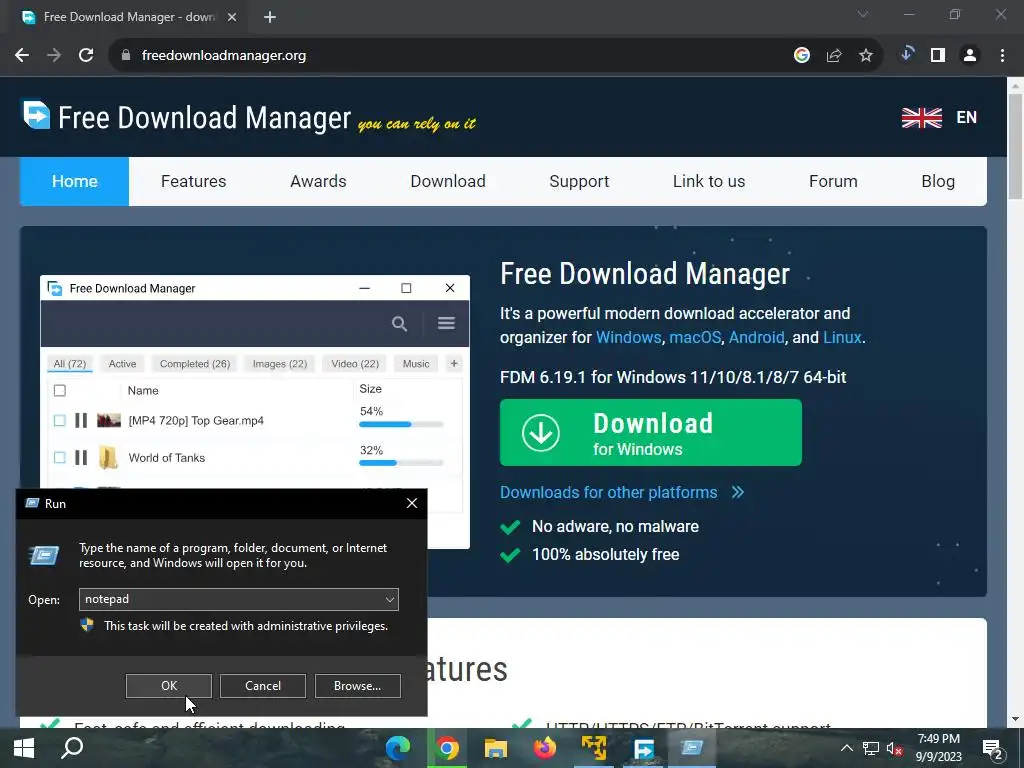Click the 32% progress bar for World of Tanks

pyautogui.click(x=401, y=463)
